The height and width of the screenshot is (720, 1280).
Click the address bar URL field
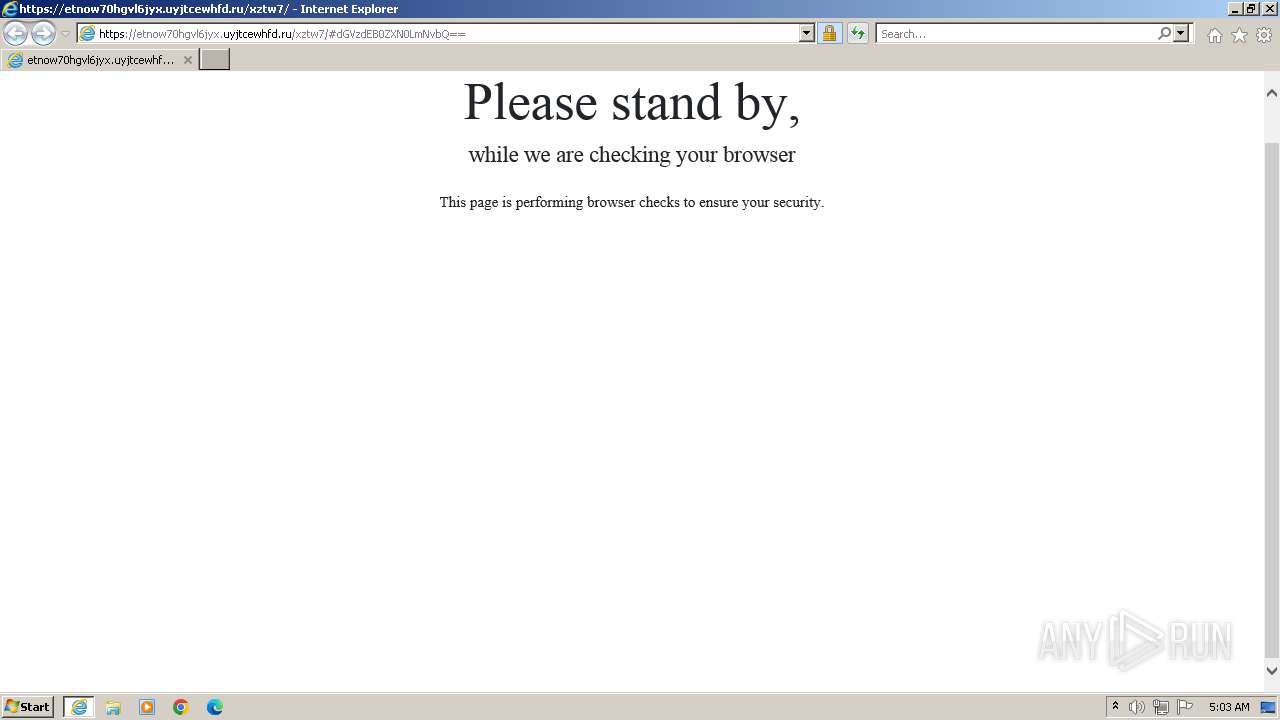tap(447, 33)
